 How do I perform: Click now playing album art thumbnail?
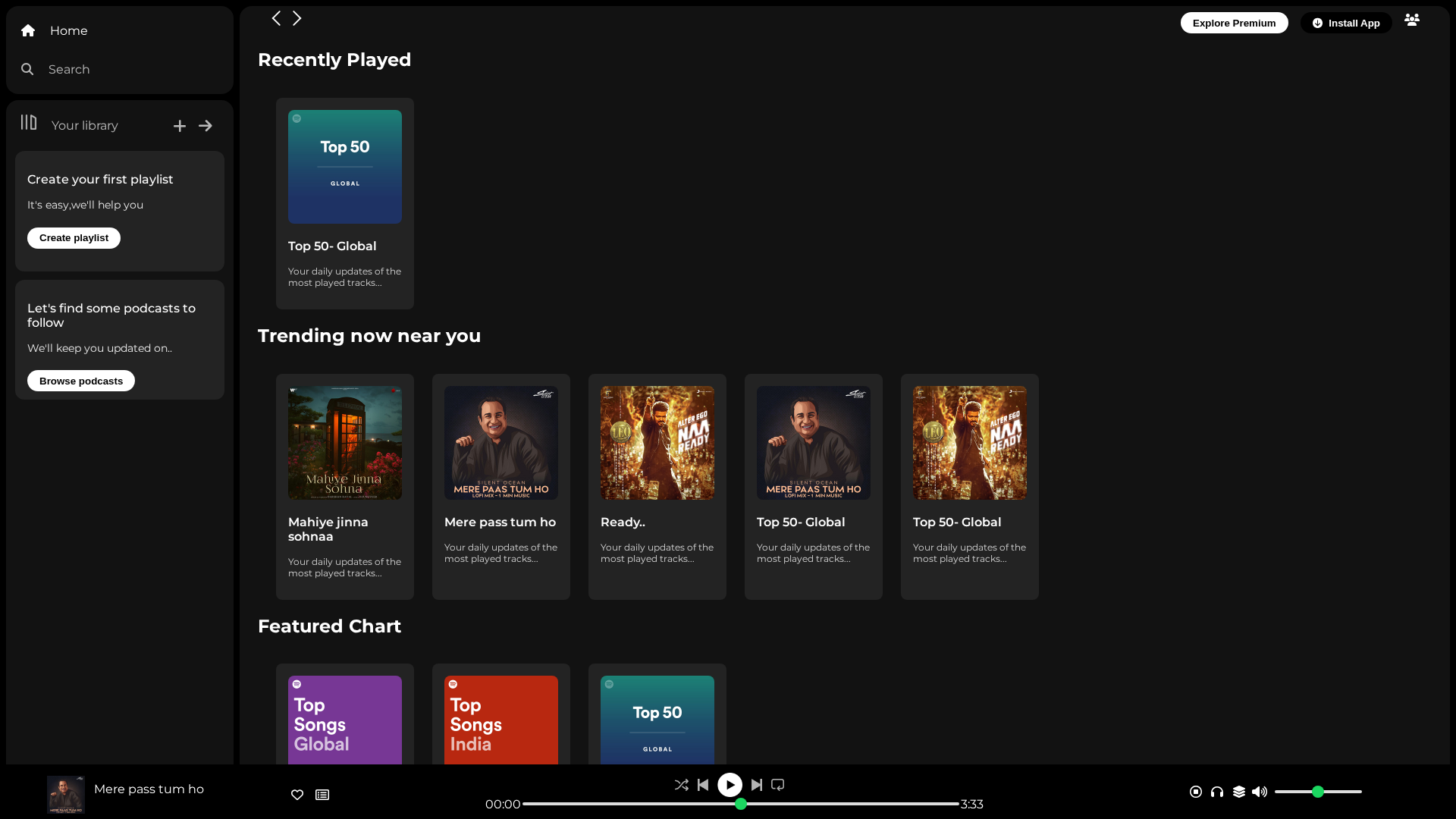[66, 794]
